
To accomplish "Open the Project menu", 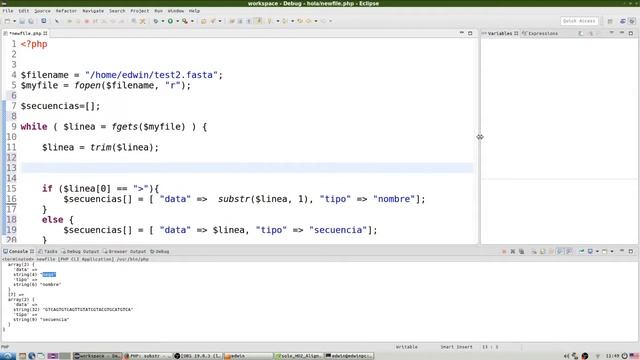I will pyautogui.click(x=140, y=11).
